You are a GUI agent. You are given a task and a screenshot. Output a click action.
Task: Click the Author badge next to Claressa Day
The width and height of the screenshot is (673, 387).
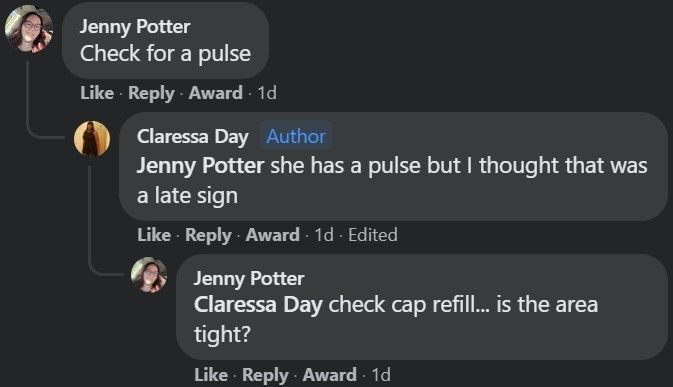pos(296,136)
